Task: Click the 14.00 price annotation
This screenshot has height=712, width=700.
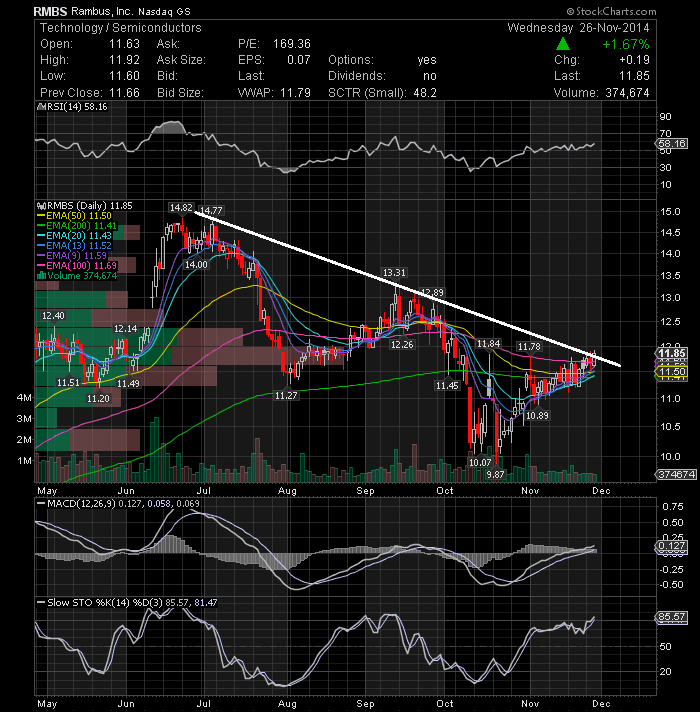Action: point(196,264)
